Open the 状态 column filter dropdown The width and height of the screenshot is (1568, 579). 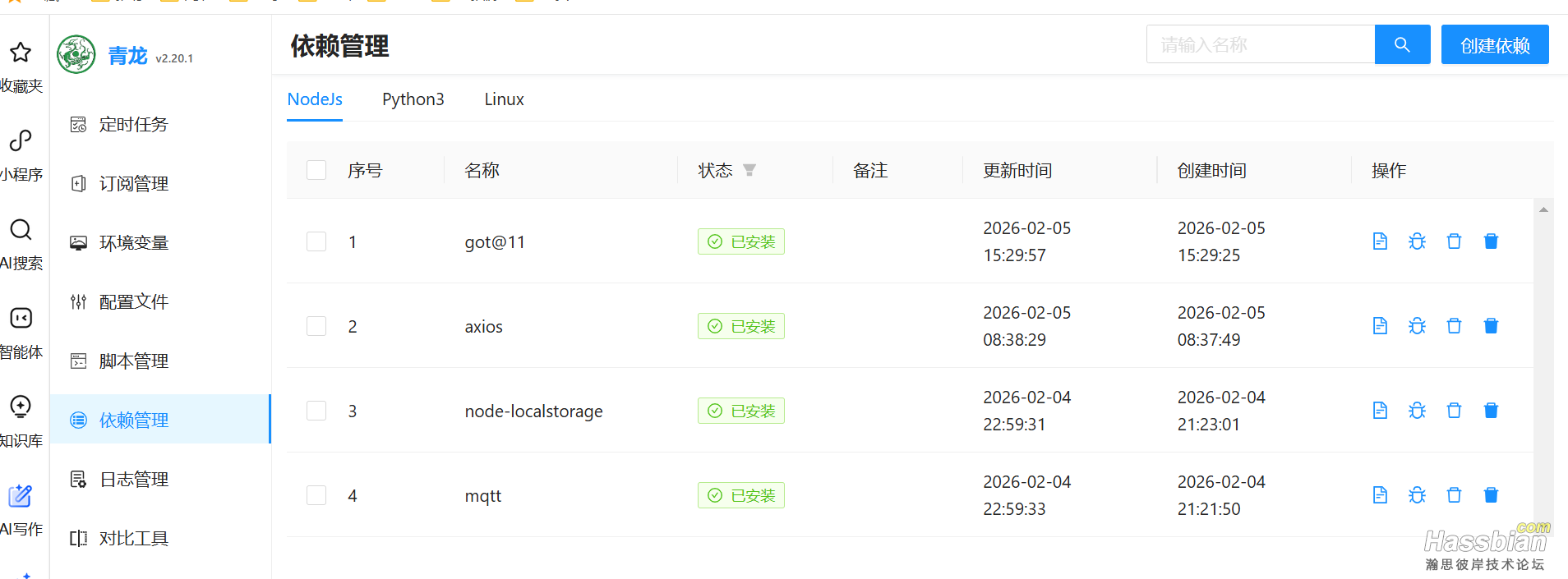[749, 170]
